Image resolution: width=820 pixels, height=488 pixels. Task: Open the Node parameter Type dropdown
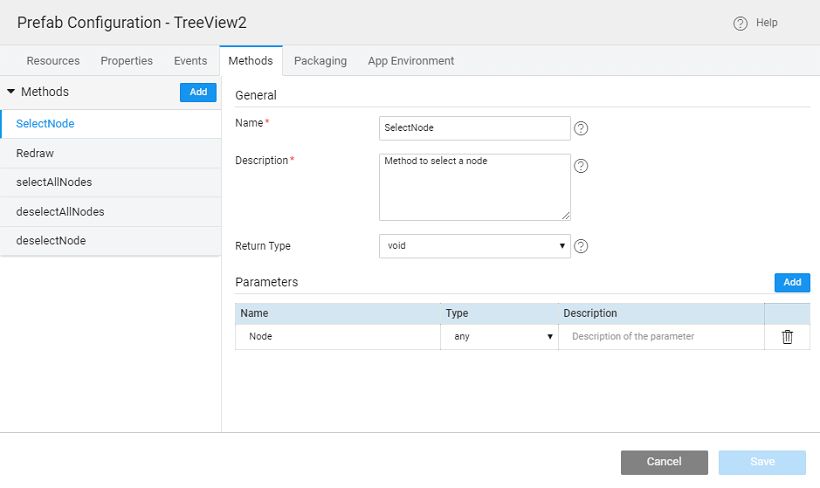pos(499,337)
